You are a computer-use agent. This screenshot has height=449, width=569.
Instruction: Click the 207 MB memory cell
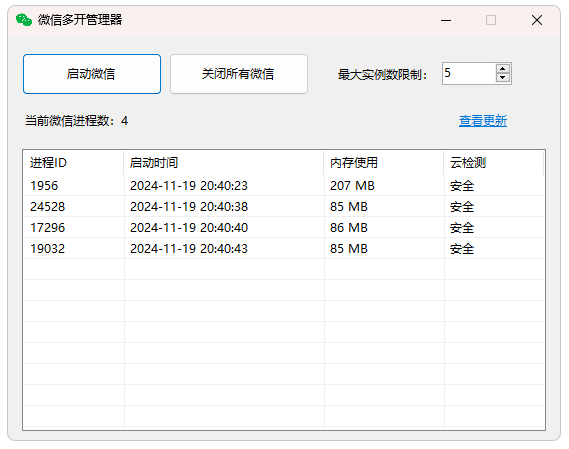[352, 186]
